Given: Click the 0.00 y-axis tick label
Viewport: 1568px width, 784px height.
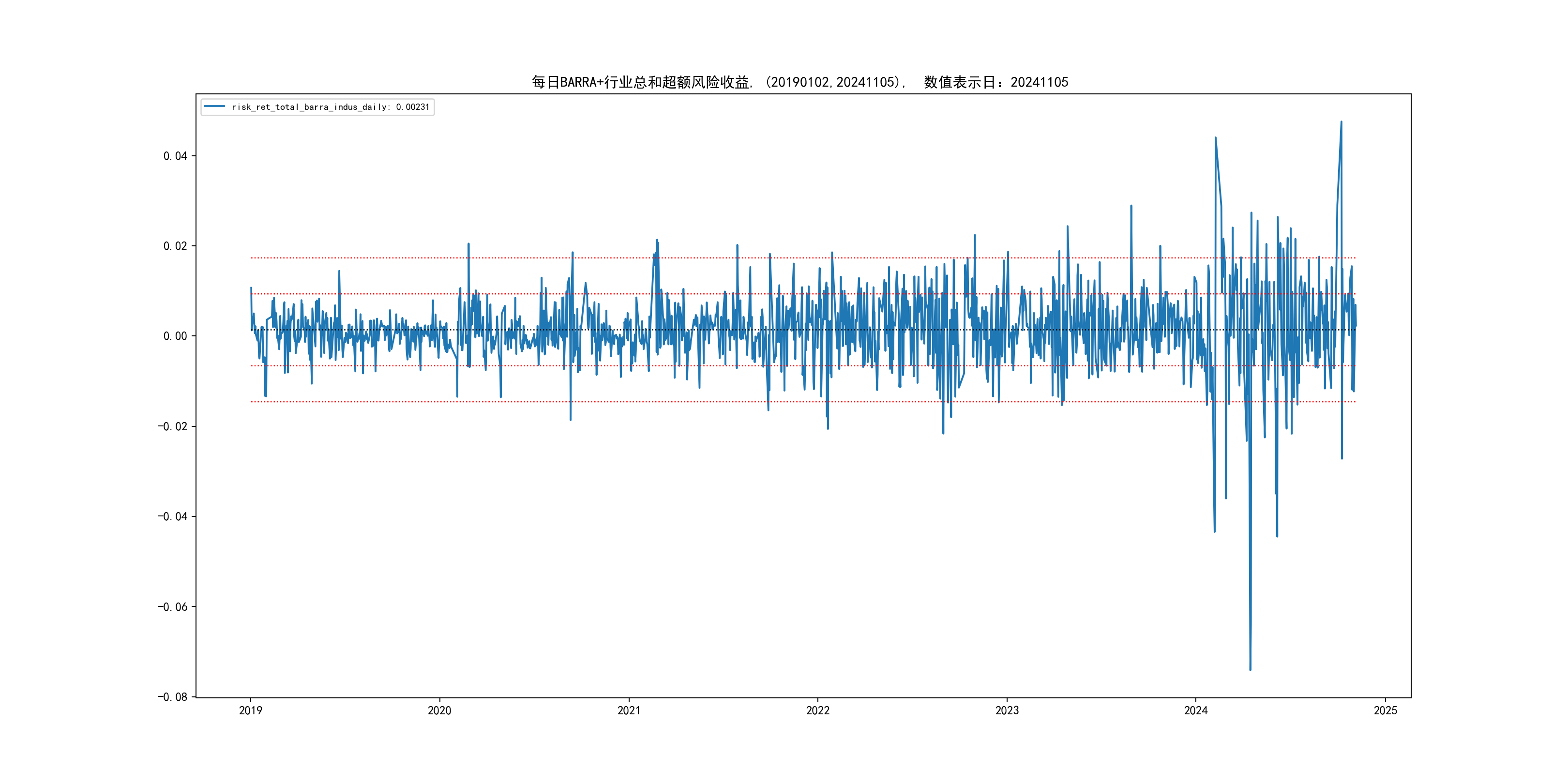Looking at the screenshot, I should (x=175, y=336).
